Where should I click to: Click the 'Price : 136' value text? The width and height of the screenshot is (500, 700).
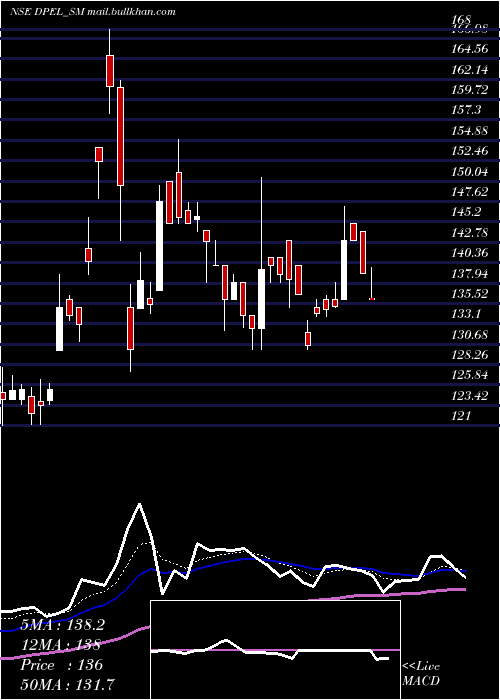pyautogui.click(x=62, y=665)
